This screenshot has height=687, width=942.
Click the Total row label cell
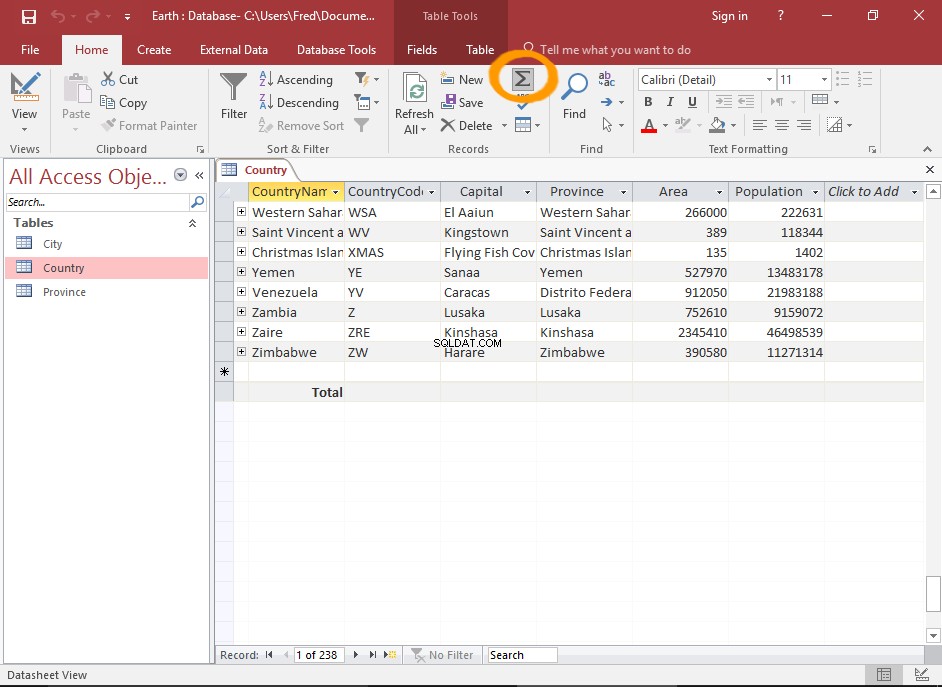[x=296, y=392]
